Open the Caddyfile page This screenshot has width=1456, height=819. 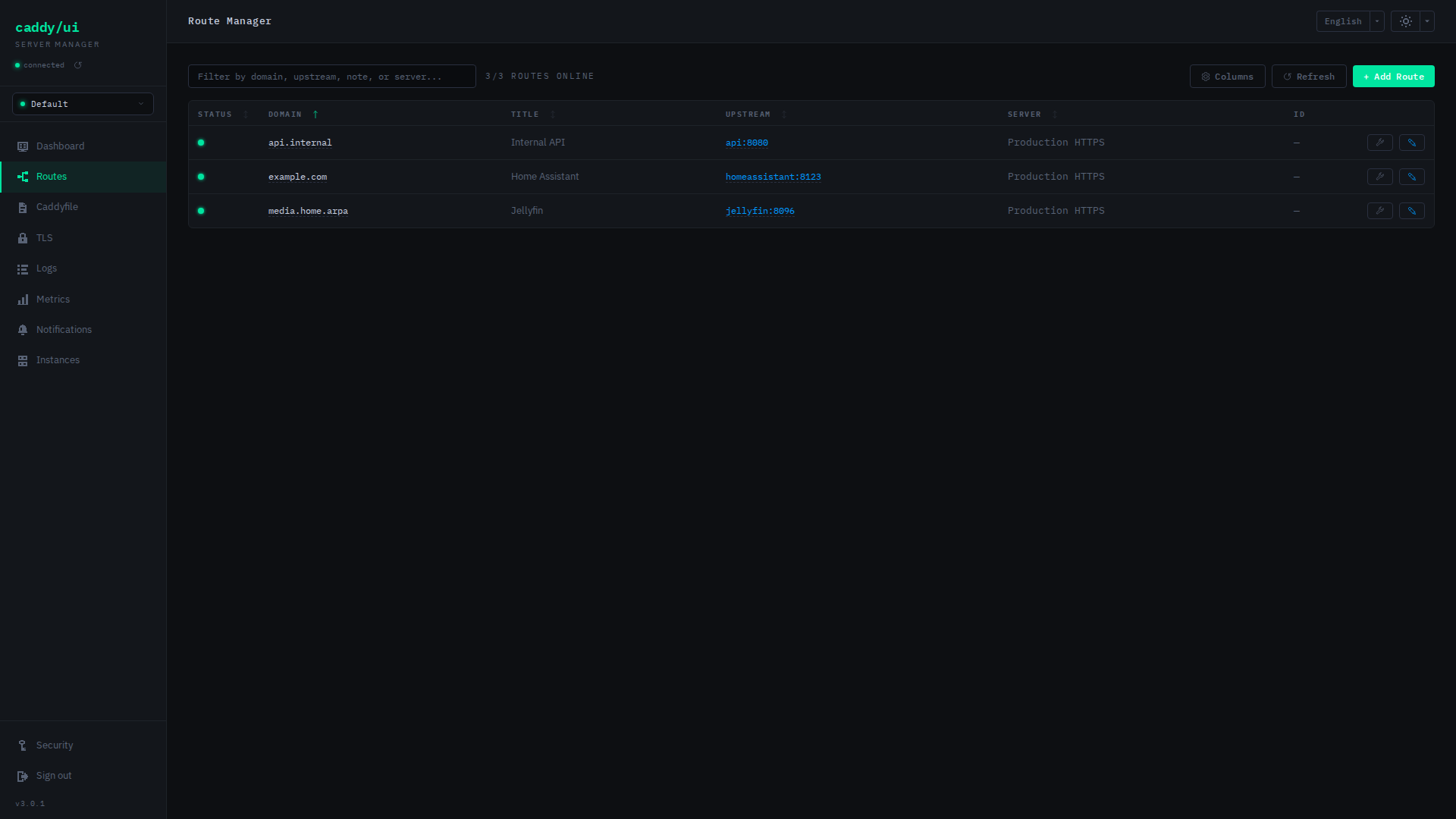click(83, 207)
